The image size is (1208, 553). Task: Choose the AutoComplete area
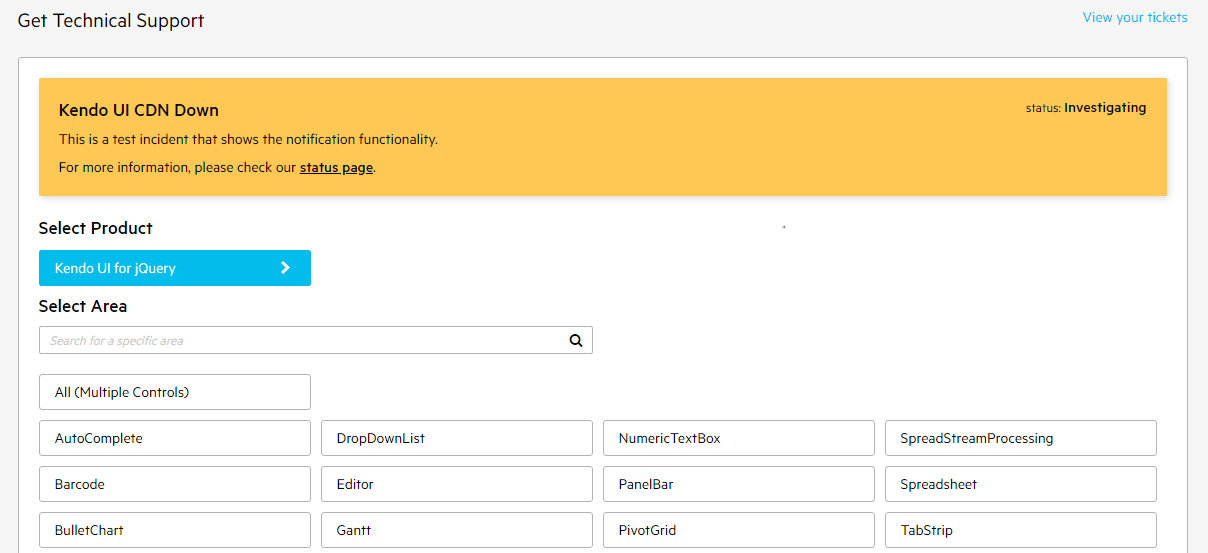[175, 438]
